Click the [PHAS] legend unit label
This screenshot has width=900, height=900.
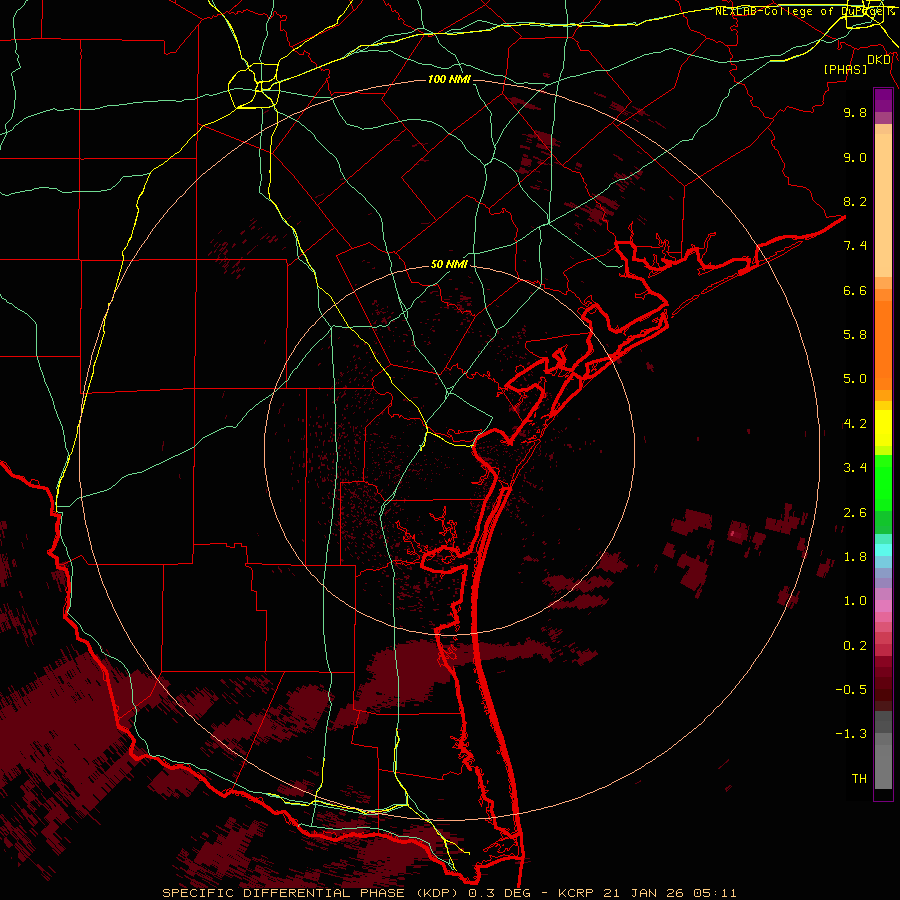click(845, 69)
